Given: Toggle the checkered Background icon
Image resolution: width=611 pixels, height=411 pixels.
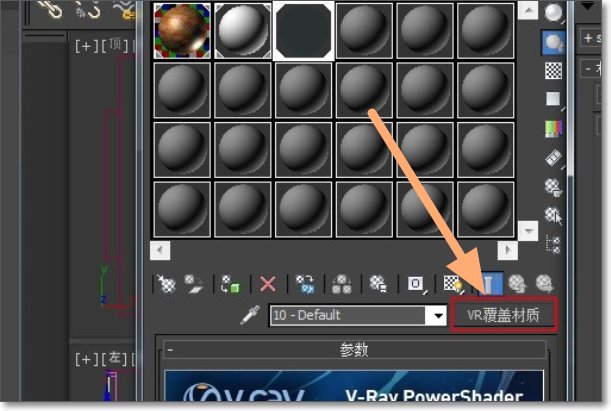Looking at the screenshot, I should click(x=553, y=71).
